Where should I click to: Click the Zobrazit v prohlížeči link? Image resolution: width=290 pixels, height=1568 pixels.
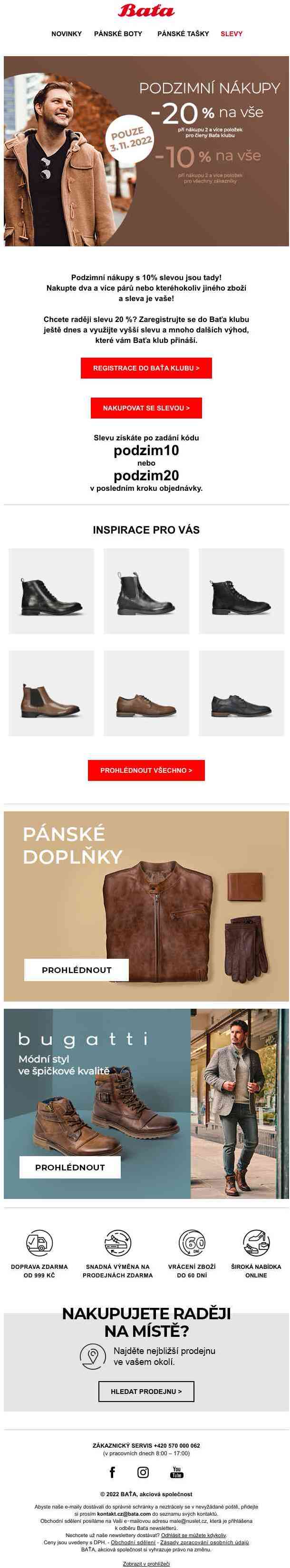pos(146,1563)
